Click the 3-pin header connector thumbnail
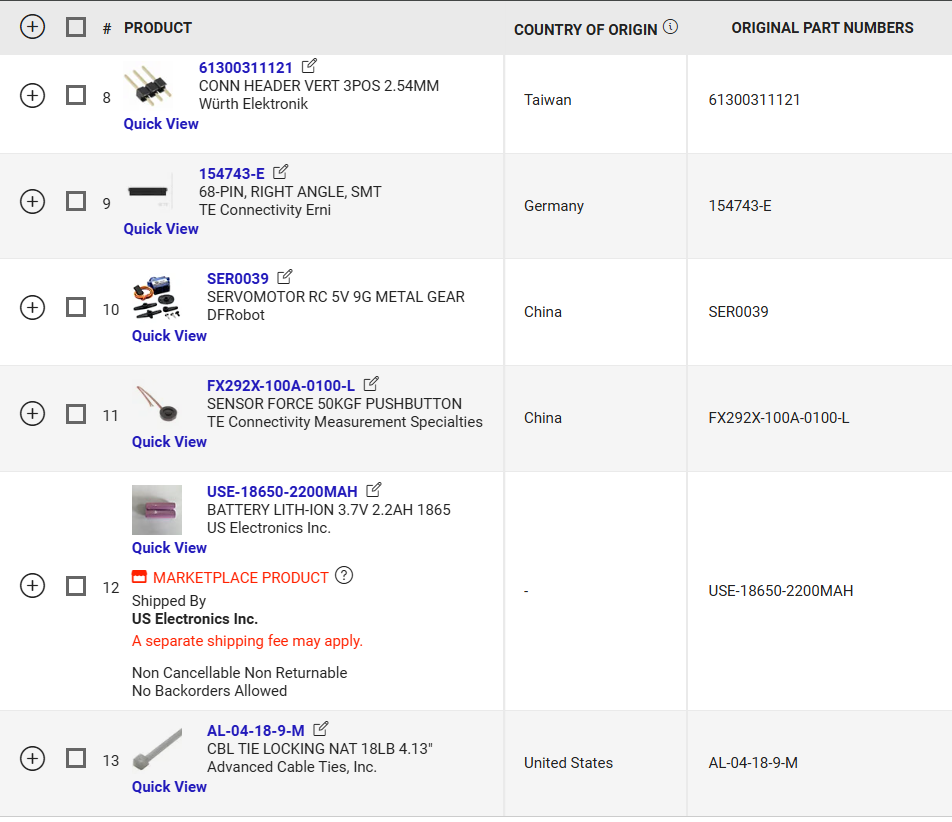The image size is (952, 822). (148, 87)
